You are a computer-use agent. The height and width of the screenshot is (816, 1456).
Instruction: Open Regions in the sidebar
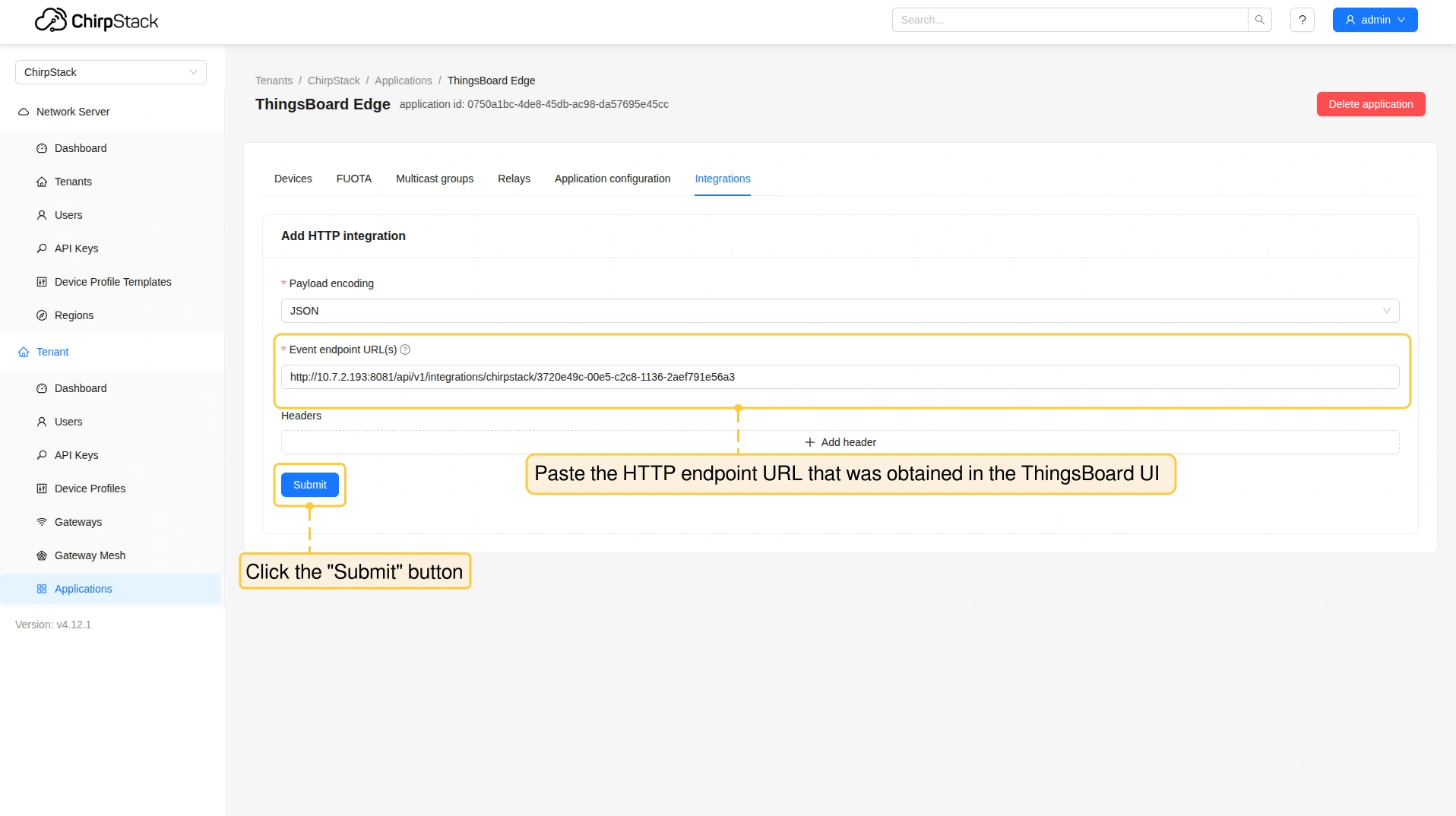click(x=74, y=315)
